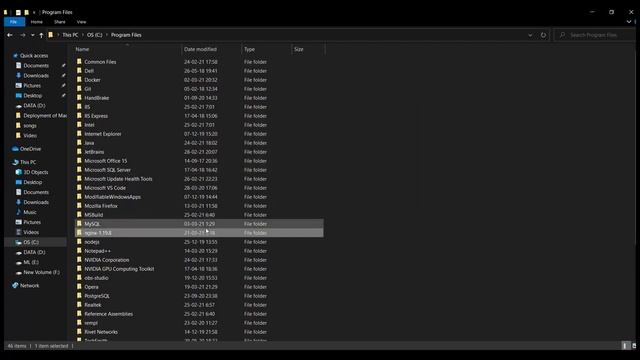This screenshot has height=360, width=640.
Task: Select the Microsoft Office 15 folder icon
Action: point(79,160)
